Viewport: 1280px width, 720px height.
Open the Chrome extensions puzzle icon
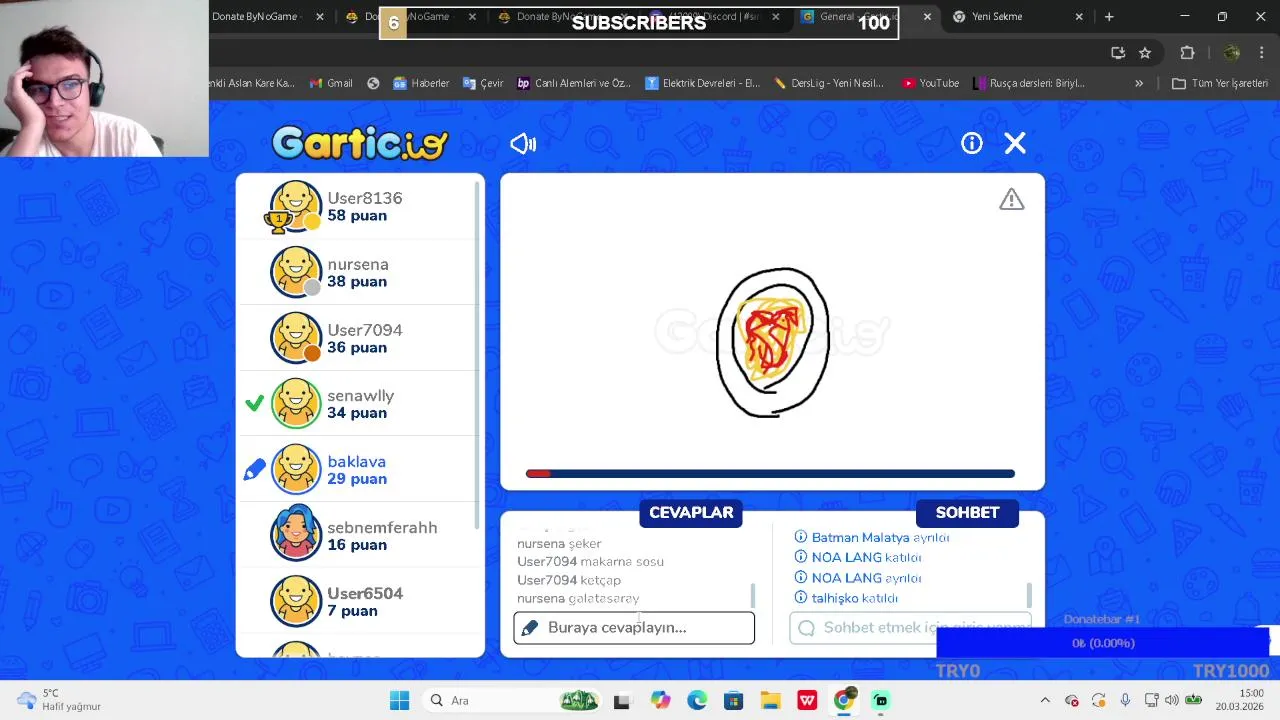[x=1187, y=53]
